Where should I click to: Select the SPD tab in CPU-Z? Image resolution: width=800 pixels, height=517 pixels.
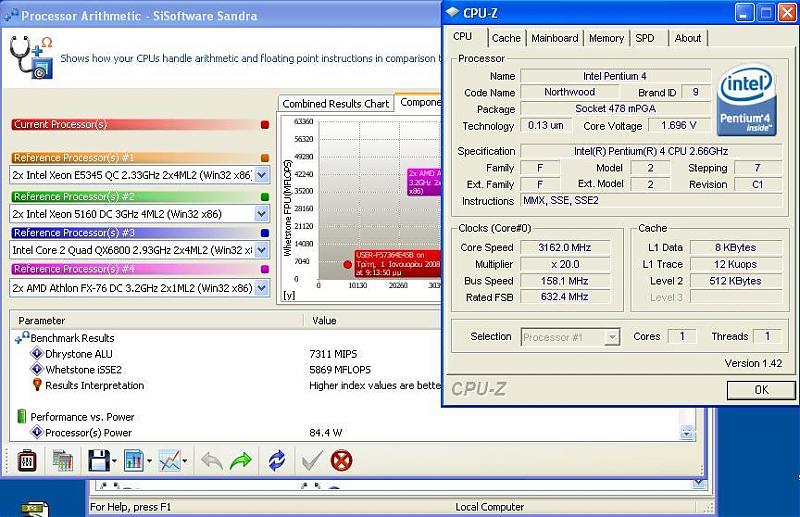click(645, 38)
